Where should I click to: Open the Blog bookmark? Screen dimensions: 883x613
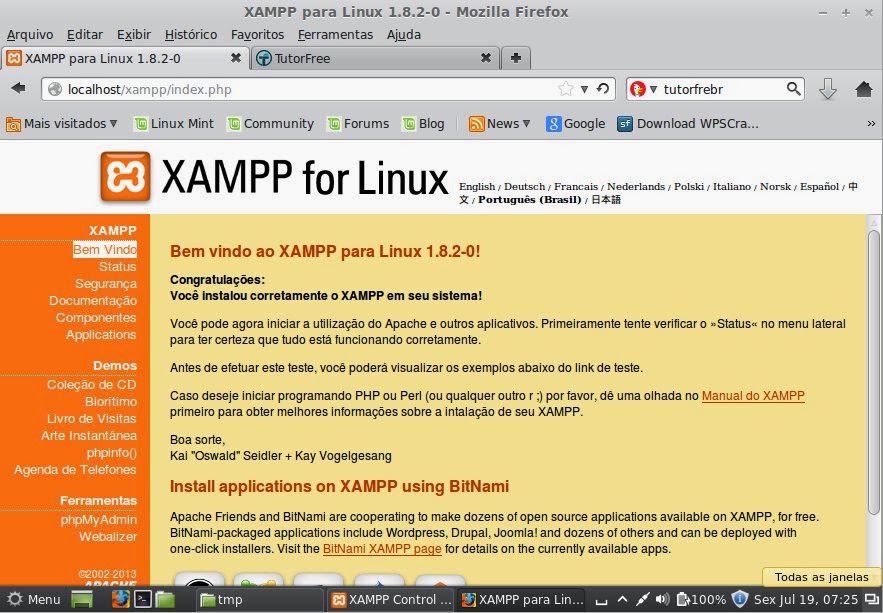[x=423, y=123]
